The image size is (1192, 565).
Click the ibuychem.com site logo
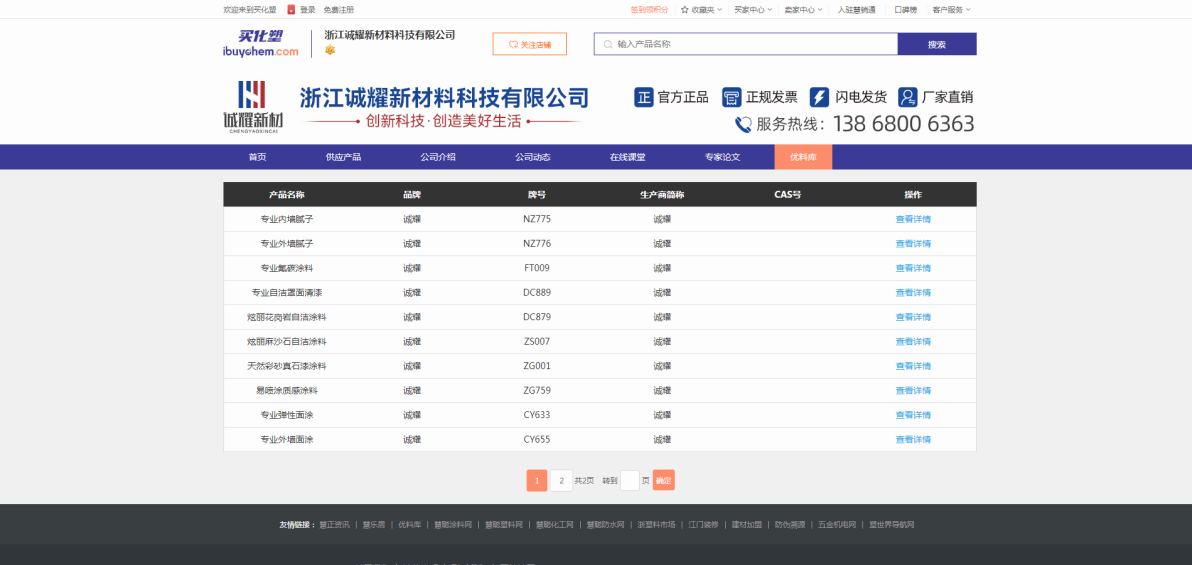point(261,44)
